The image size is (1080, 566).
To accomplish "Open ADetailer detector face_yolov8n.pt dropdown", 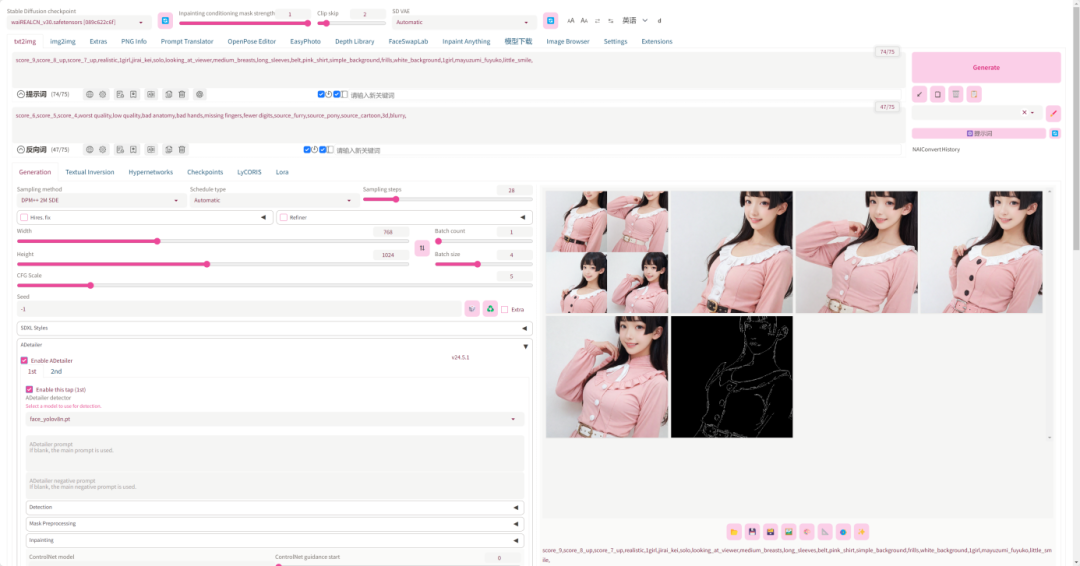I will [x=274, y=419].
